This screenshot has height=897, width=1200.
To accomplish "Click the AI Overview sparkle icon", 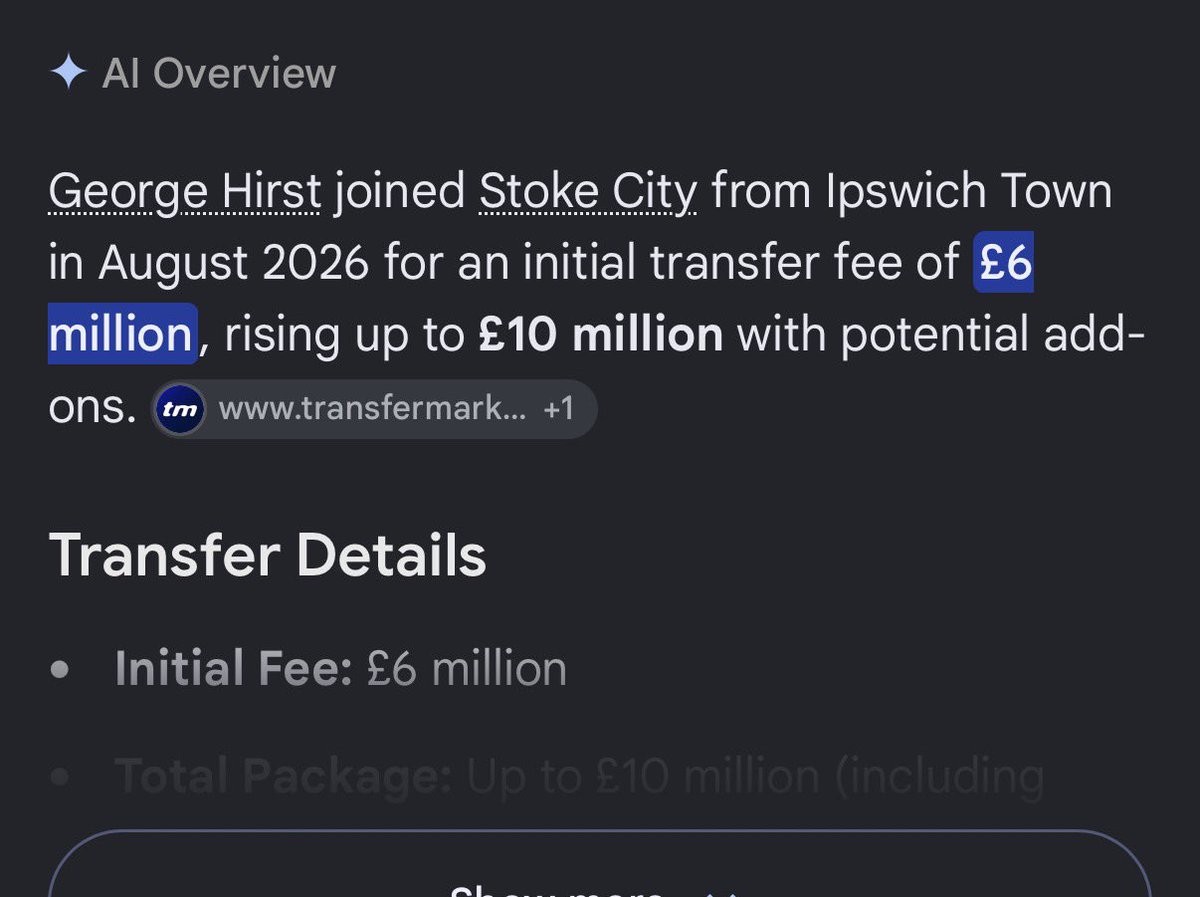I will 67,73.
